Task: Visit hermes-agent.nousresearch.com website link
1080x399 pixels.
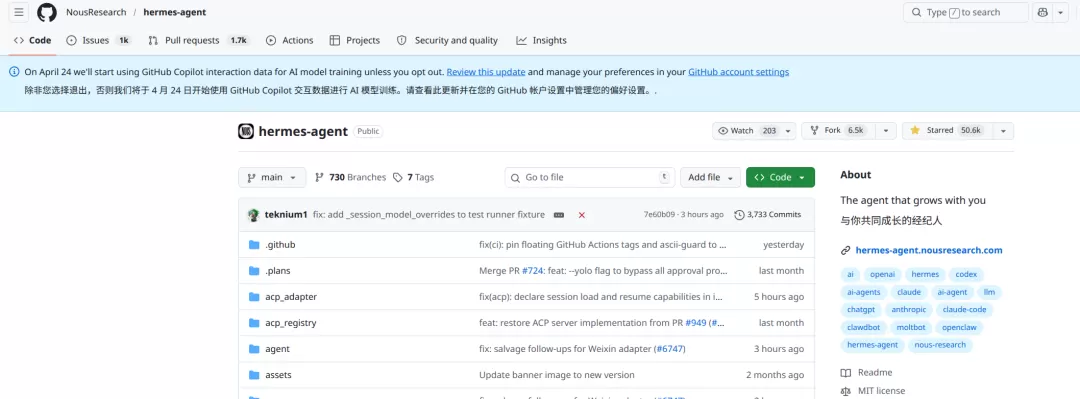Action: [x=928, y=250]
